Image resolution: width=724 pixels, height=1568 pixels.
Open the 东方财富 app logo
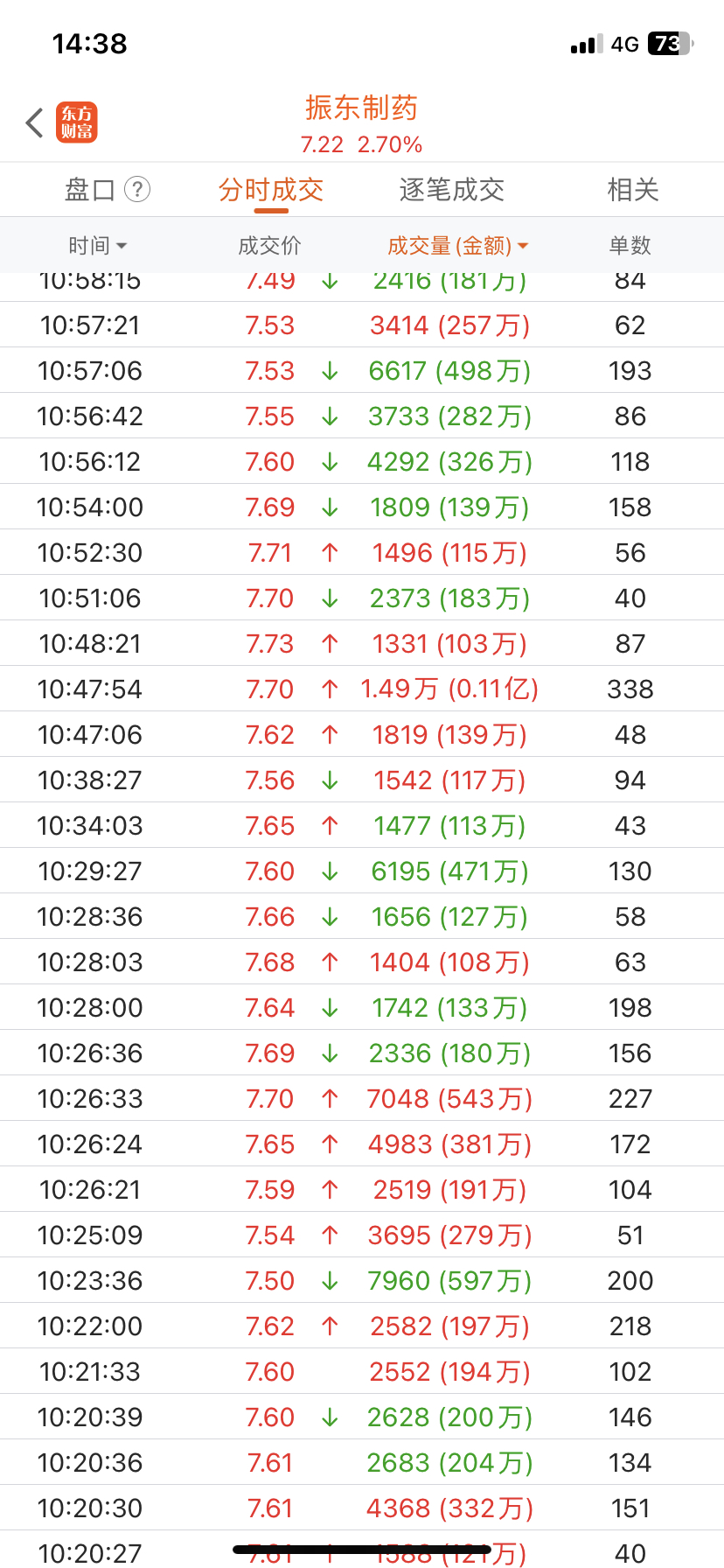pos(77,122)
